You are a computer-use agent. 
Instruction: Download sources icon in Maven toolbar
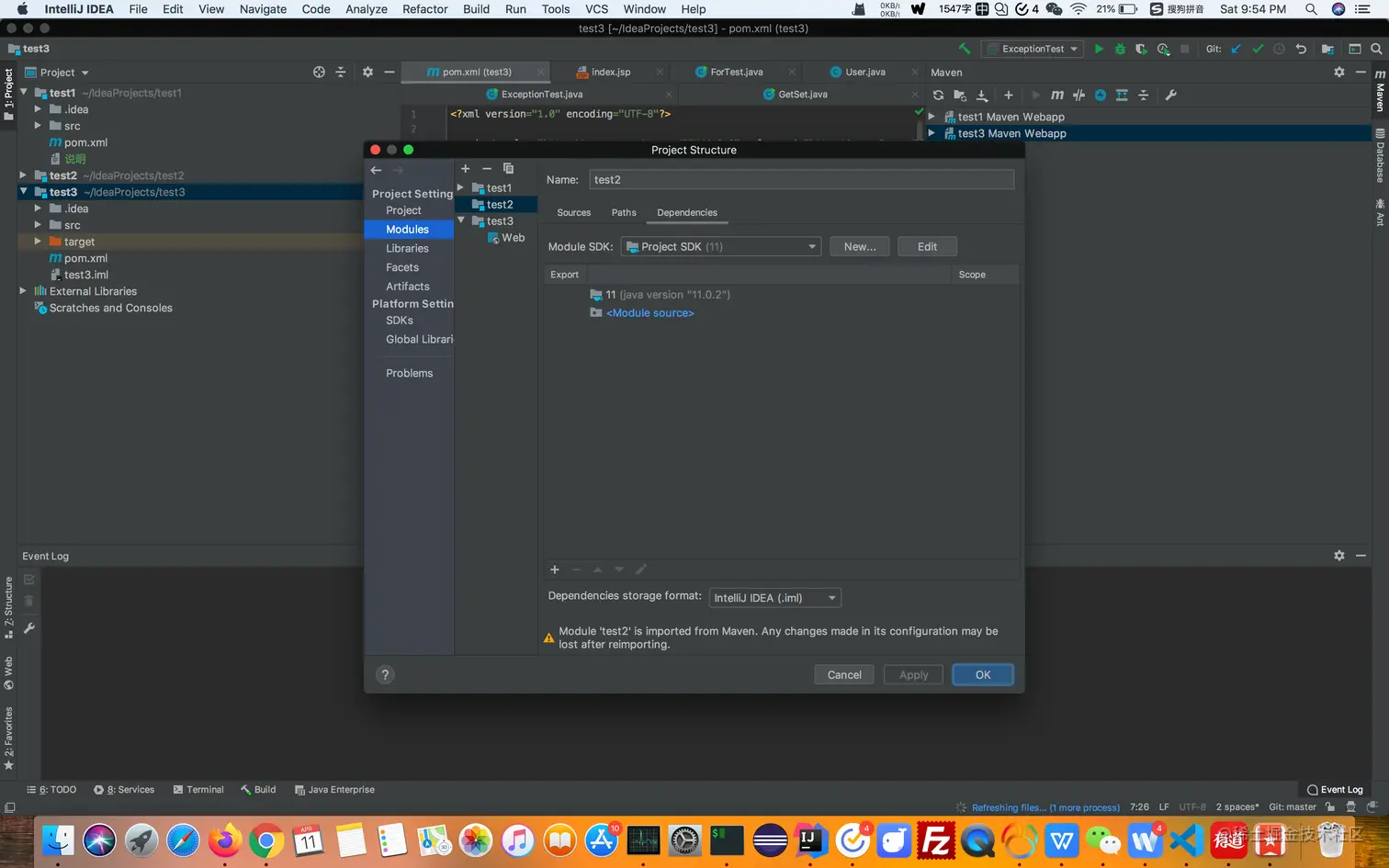pos(982,95)
